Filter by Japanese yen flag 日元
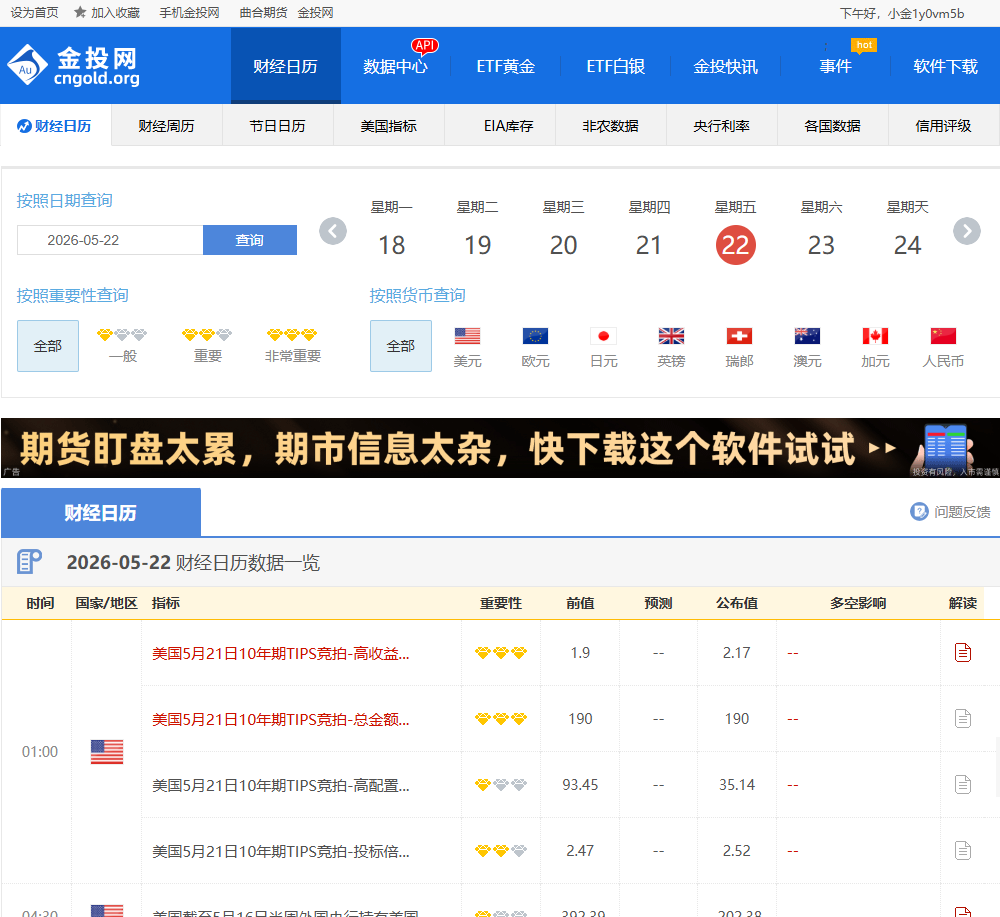The image size is (1000, 917). [x=603, y=336]
